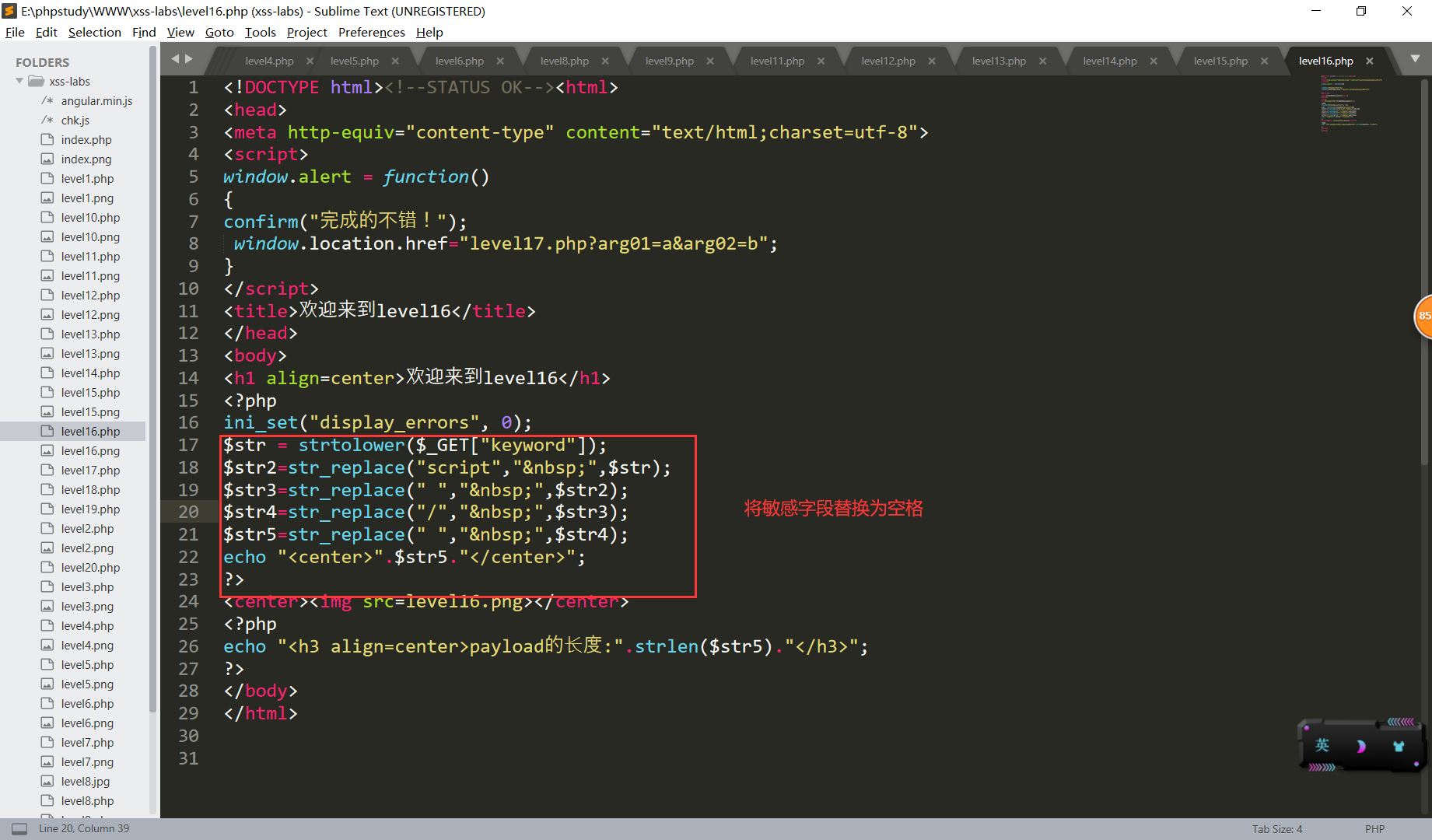Close the level4.php tab
This screenshot has width=1432, height=840.
pyautogui.click(x=310, y=61)
